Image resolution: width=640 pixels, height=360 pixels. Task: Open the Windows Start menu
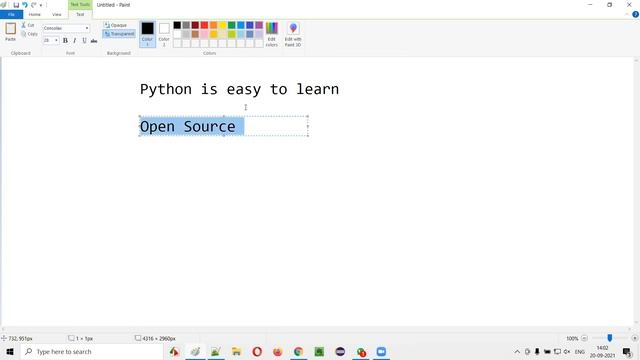[10, 351]
